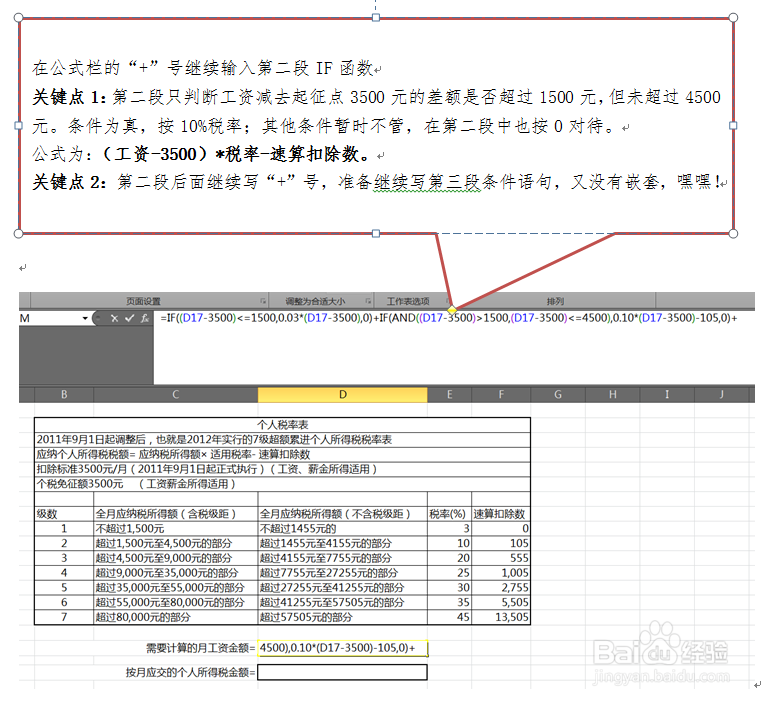This screenshot has width=773, height=703.
Task: Click the 应纳个人所得税税额 formula row
Action: pyautogui.click(x=282, y=455)
